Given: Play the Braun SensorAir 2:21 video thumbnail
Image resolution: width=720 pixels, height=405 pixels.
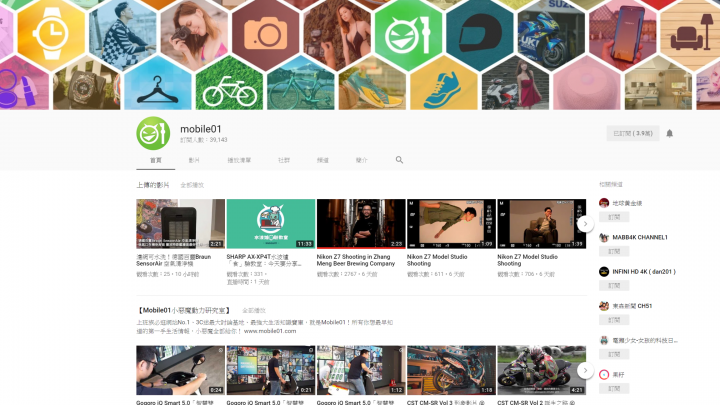Looking at the screenshot, I should coord(180,224).
